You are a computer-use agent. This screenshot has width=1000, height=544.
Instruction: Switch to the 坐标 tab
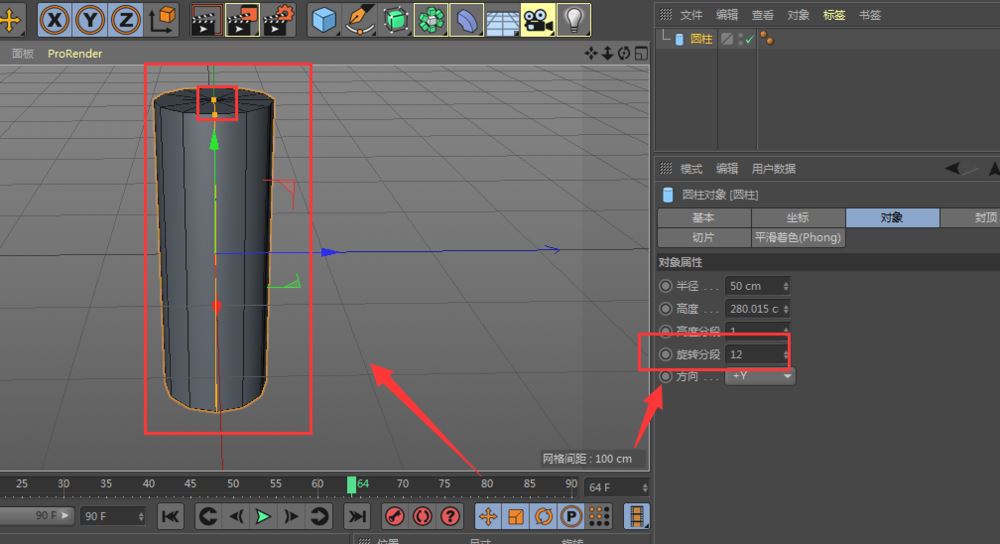(x=797, y=217)
